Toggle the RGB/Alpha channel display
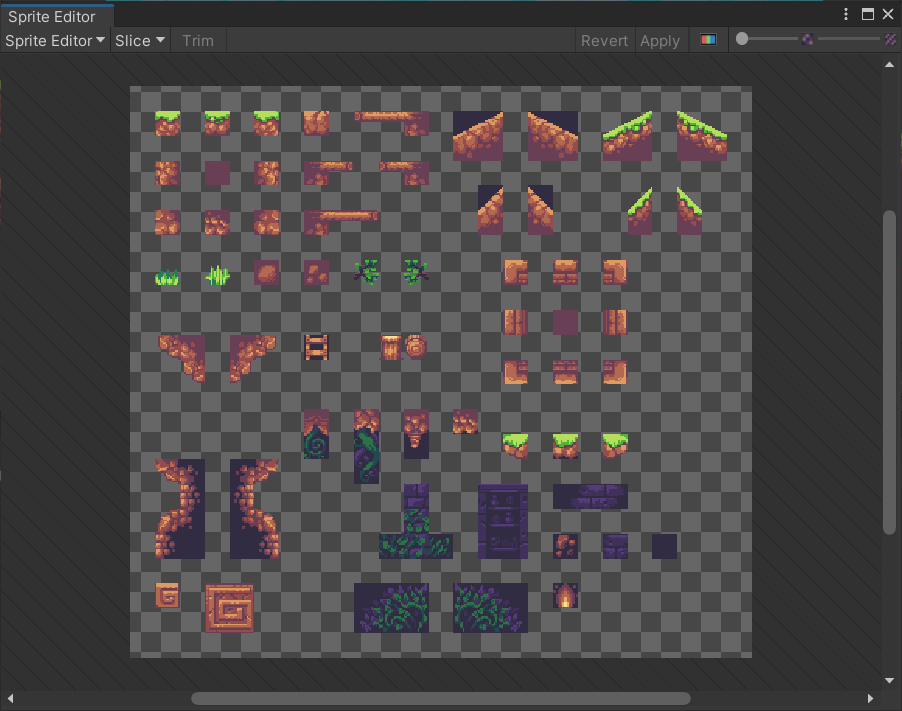The height and width of the screenshot is (711, 902). tap(710, 39)
